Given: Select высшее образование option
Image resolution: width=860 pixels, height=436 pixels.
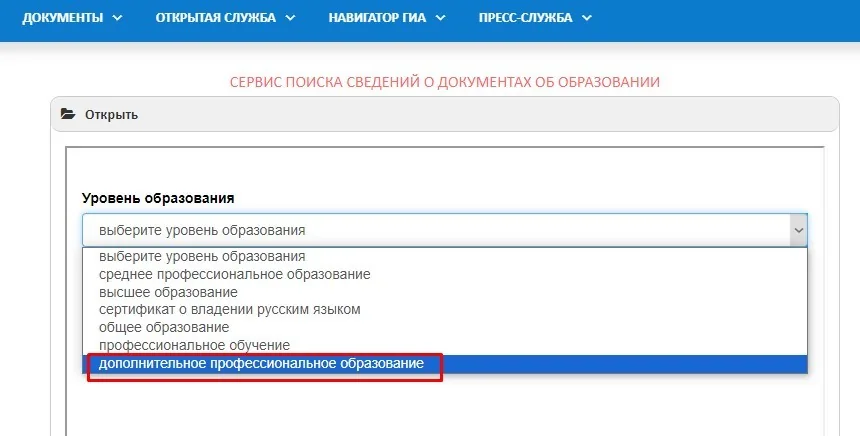Looking at the screenshot, I should [445, 292].
